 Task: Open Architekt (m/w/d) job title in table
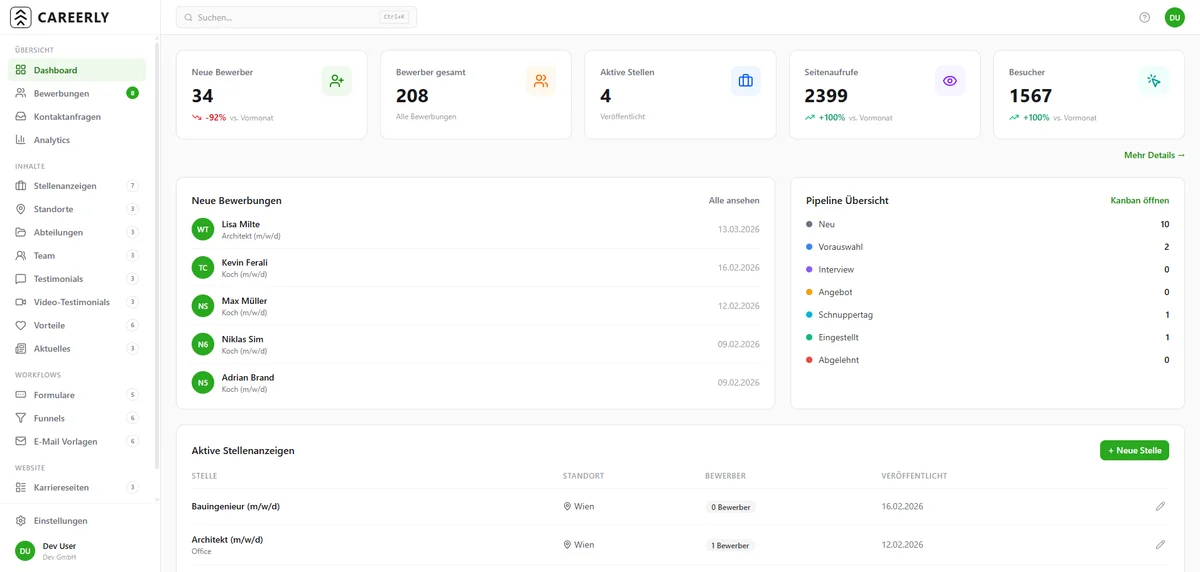pyautogui.click(x=227, y=540)
